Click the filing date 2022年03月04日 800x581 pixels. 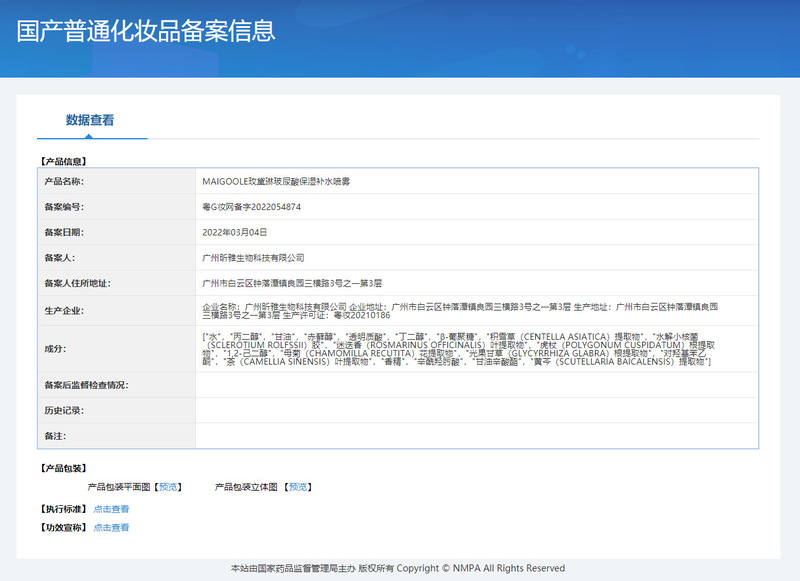coord(234,232)
